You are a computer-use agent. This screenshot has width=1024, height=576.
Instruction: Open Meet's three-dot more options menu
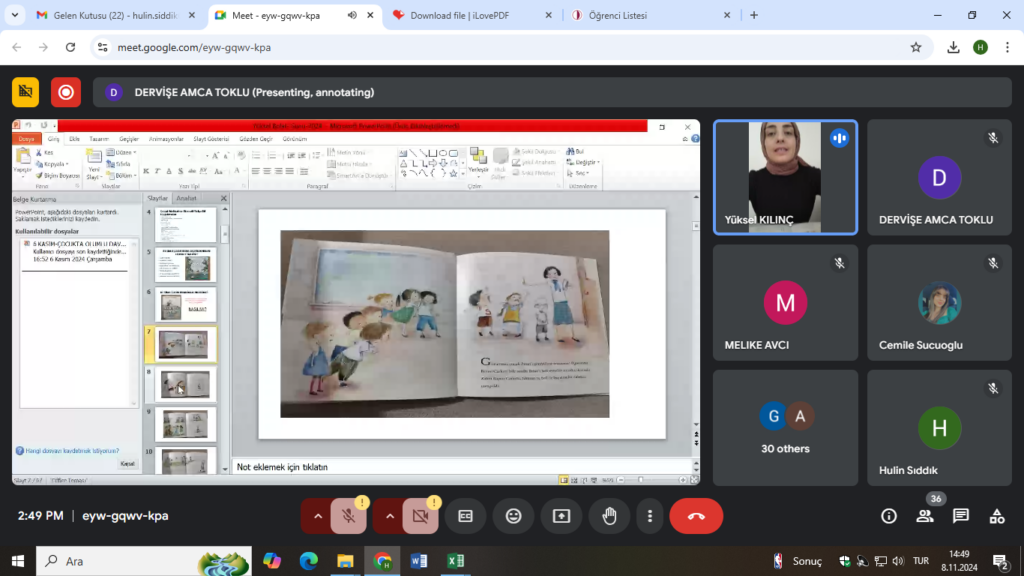[650, 516]
